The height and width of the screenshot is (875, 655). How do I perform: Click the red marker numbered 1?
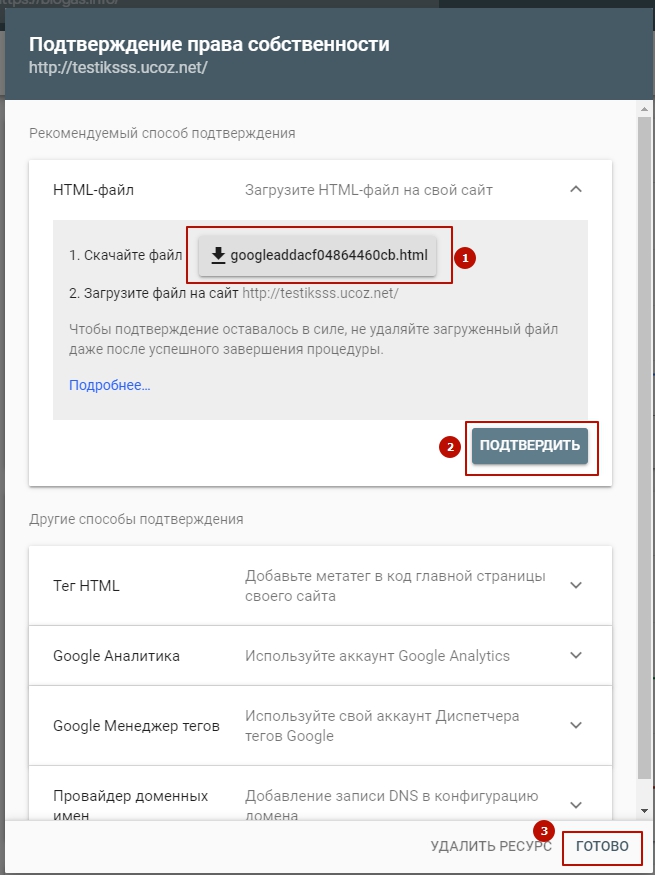coord(465,257)
